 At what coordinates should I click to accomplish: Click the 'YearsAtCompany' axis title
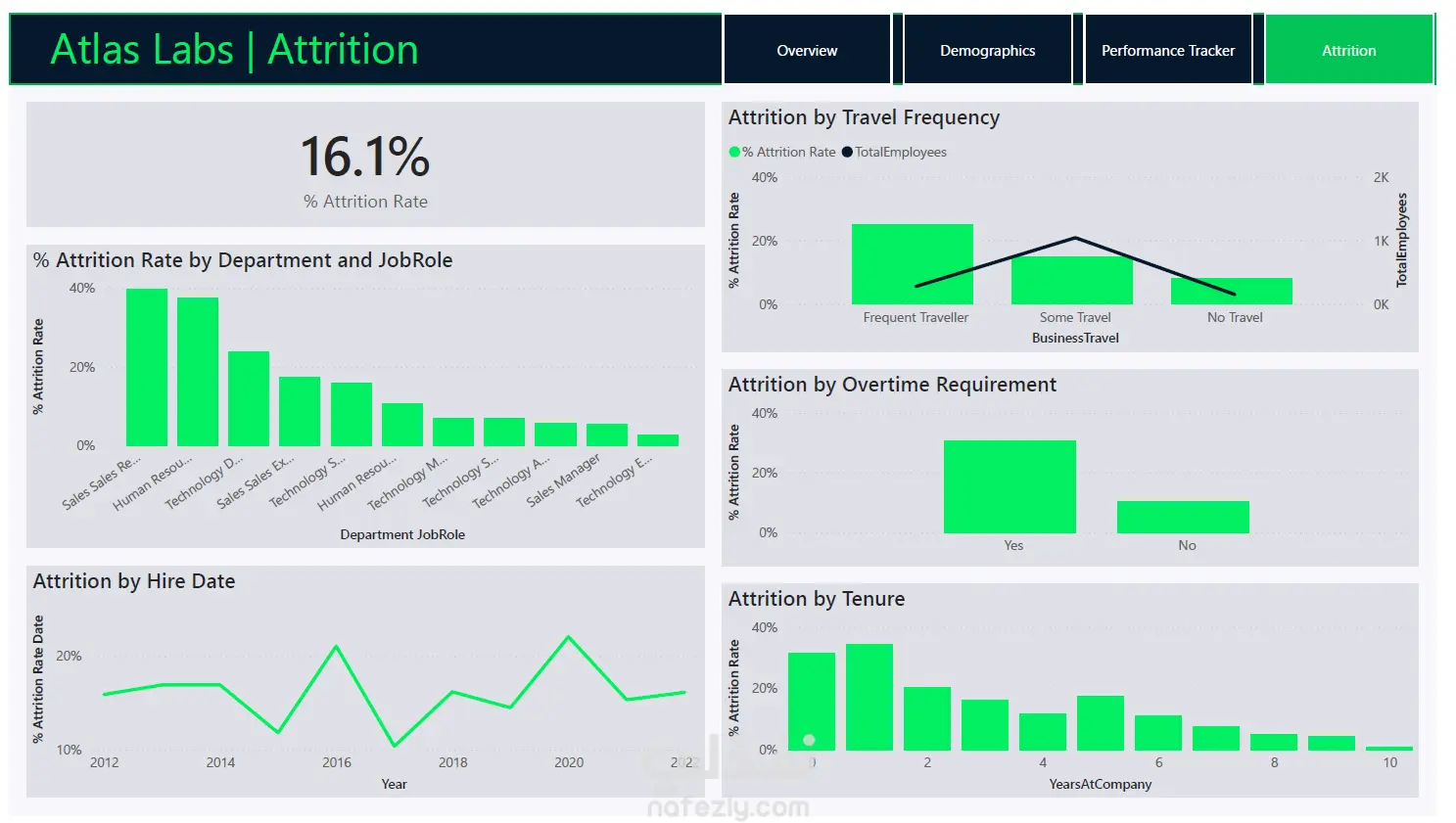(1101, 784)
